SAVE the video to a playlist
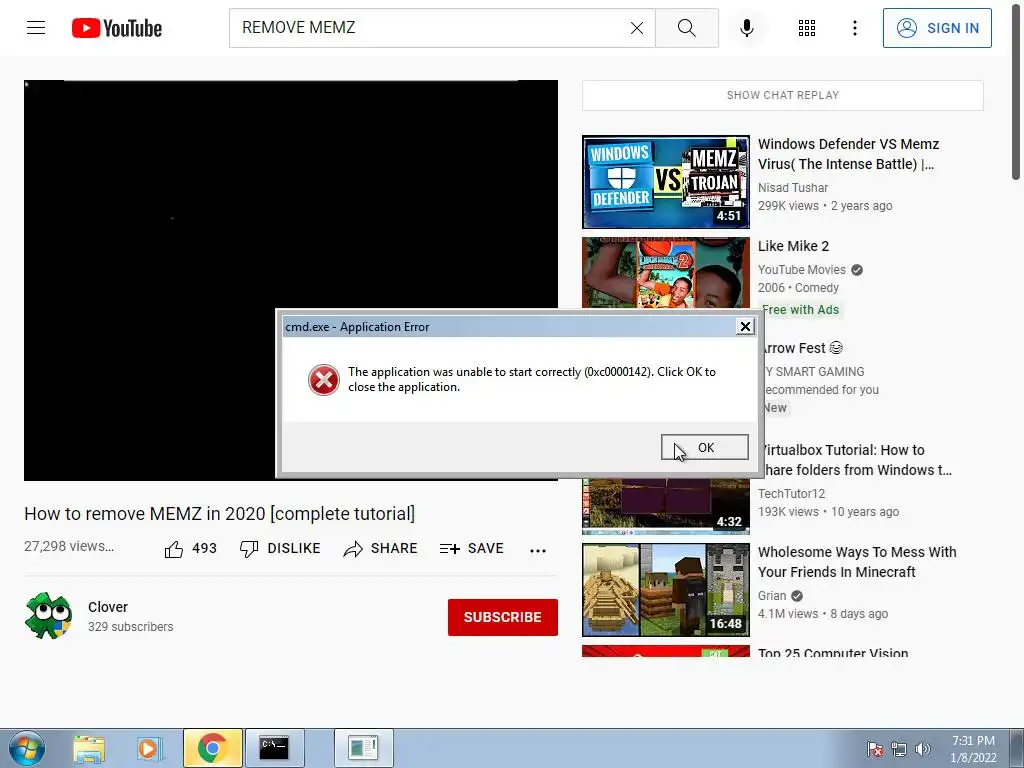This screenshot has height=768, width=1024. [471, 549]
